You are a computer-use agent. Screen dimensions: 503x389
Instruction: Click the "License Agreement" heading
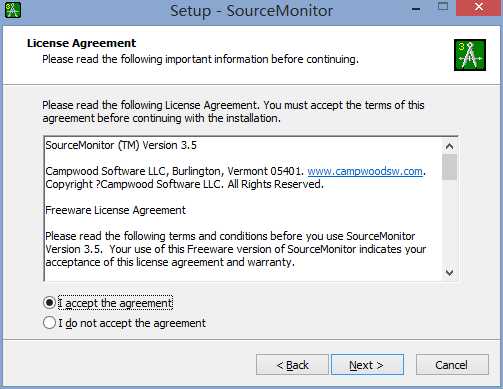tap(81, 43)
